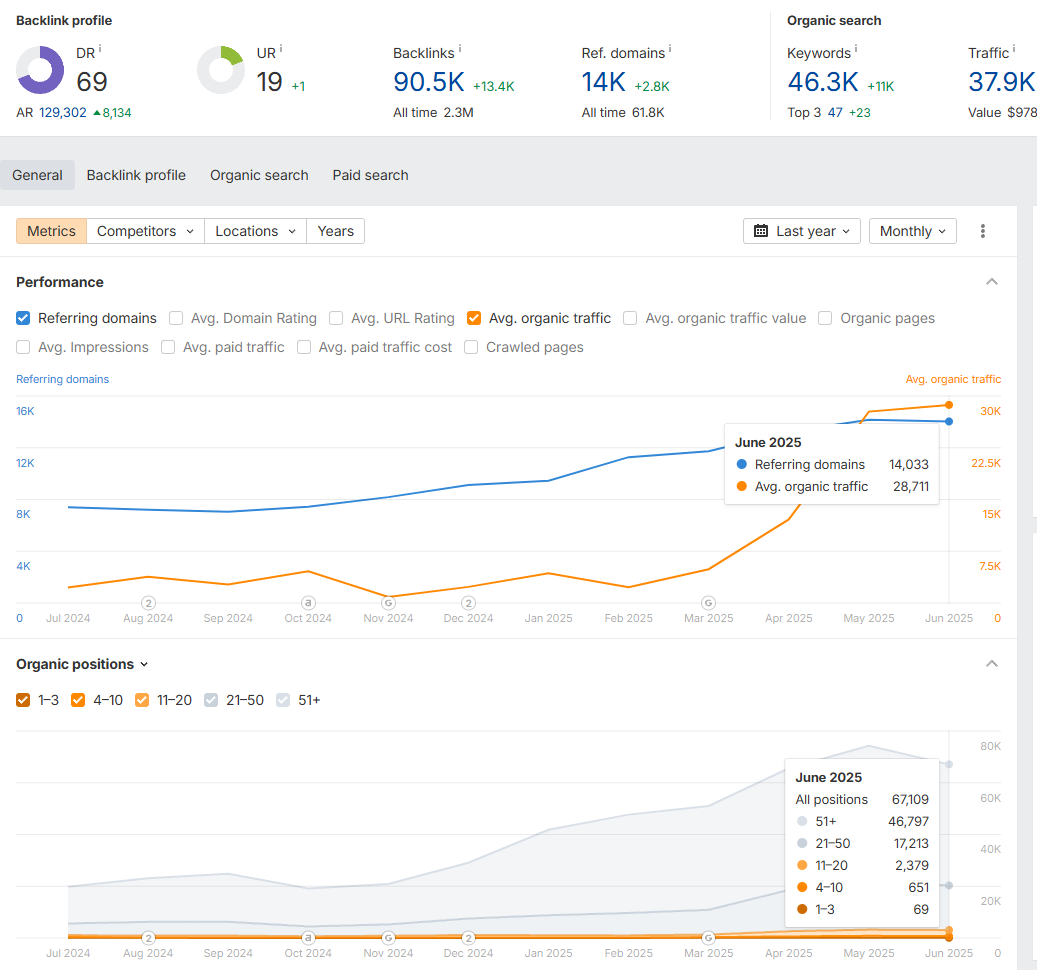Open the Last year date range dropdown

pyautogui.click(x=802, y=231)
